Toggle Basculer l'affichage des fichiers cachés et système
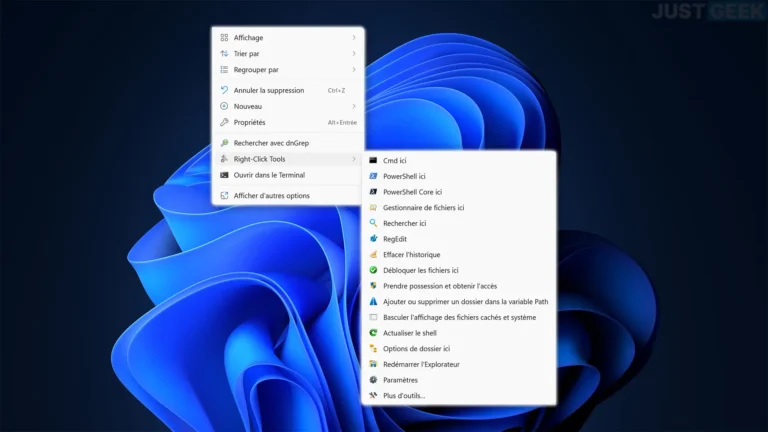The image size is (768, 432). pos(459,317)
